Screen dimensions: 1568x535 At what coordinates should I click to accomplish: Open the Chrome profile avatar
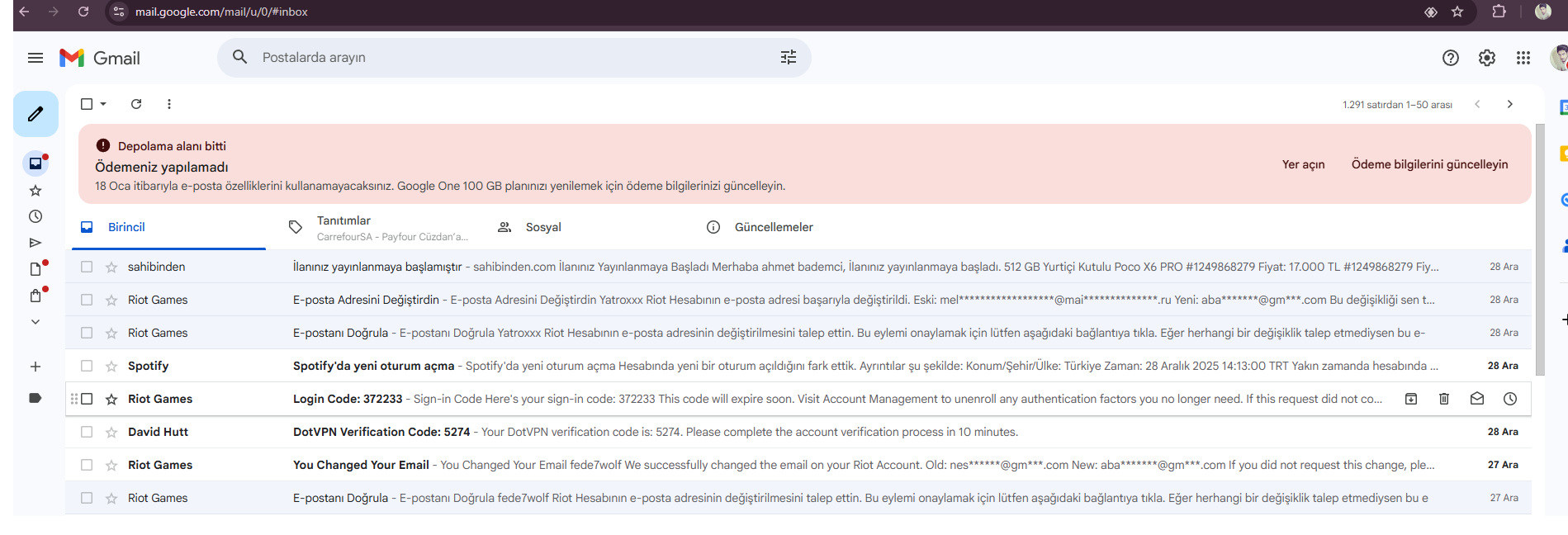point(1542,12)
